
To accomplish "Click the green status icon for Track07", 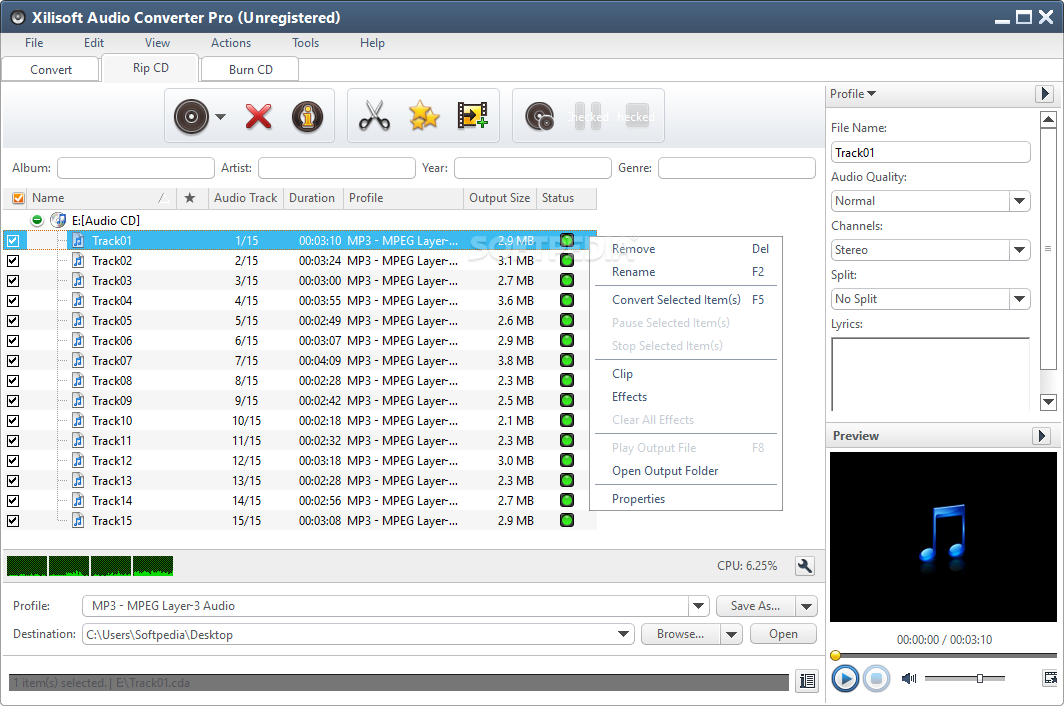I will click(x=567, y=360).
